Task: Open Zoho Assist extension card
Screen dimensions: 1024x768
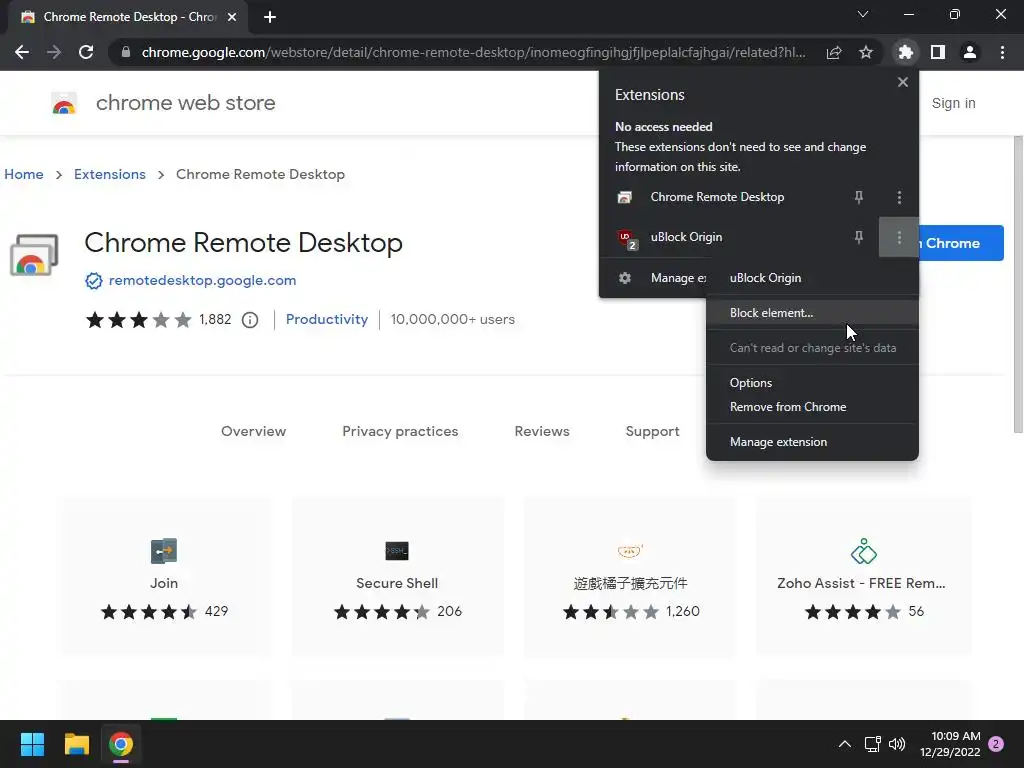Action: (x=863, y=577)
